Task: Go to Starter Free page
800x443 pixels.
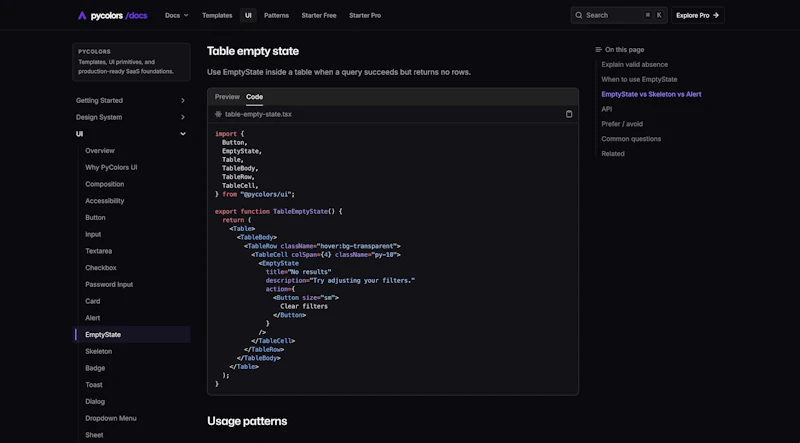Action: pyautogui.click(x=319, y=15)
